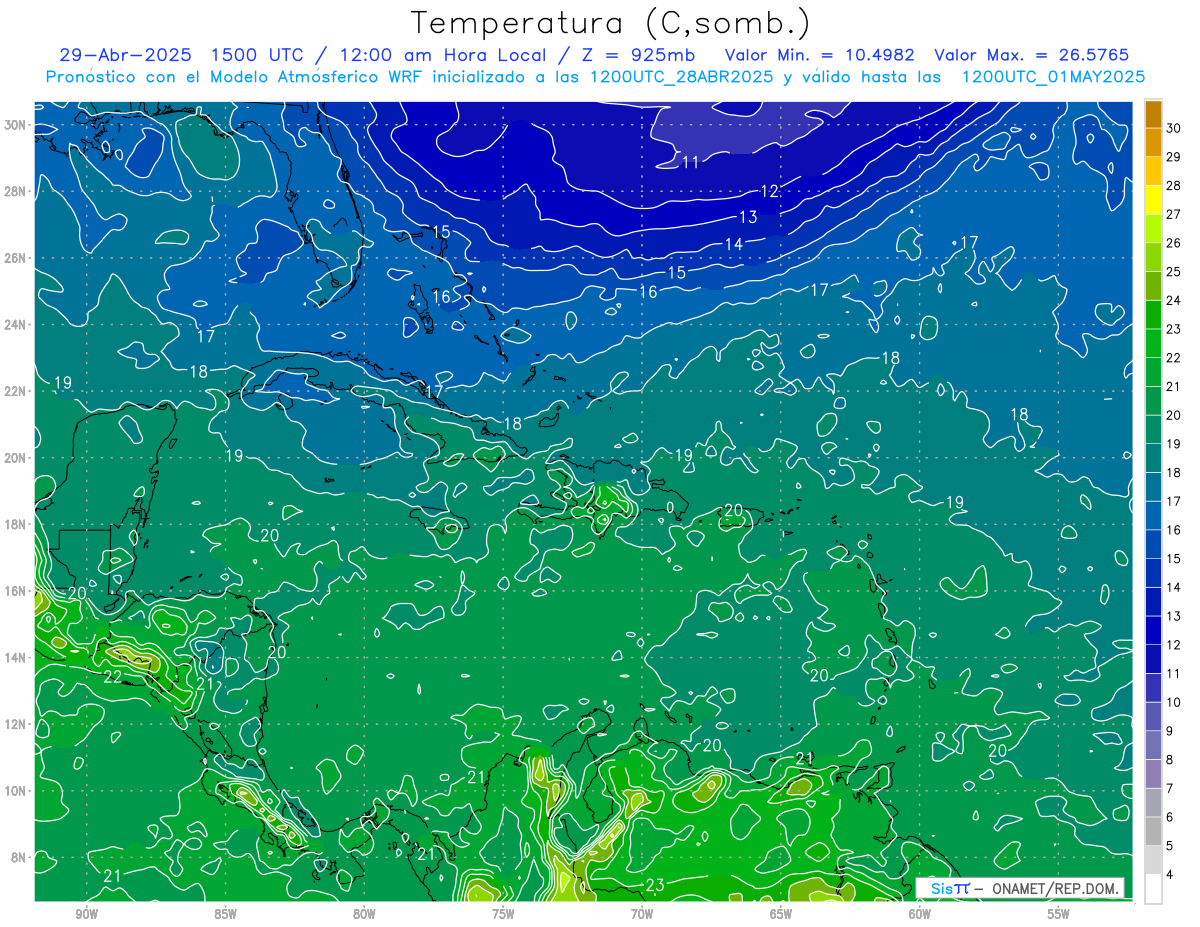Click the "1200UTC_01MAY2025" valid-until timestamp

tap(1053, 77)
